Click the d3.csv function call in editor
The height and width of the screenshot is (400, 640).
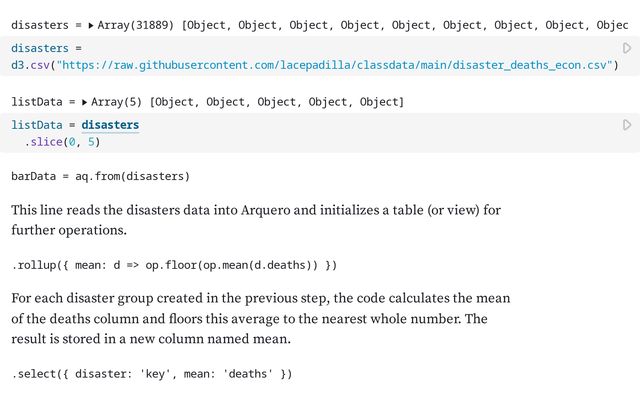coord(30,65)
